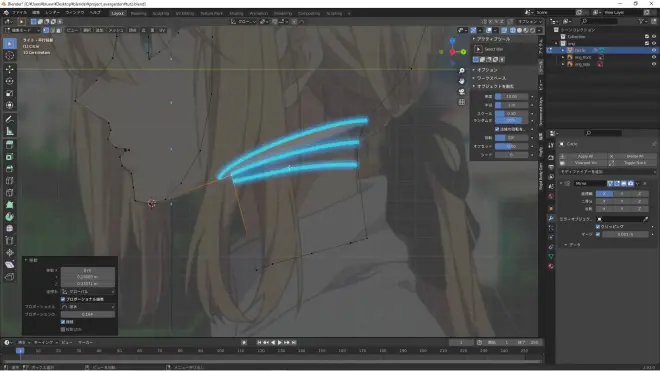660x371 pixels.
Task: Switch to the Modeling workspace tab
Action: (x=138, y=13)
